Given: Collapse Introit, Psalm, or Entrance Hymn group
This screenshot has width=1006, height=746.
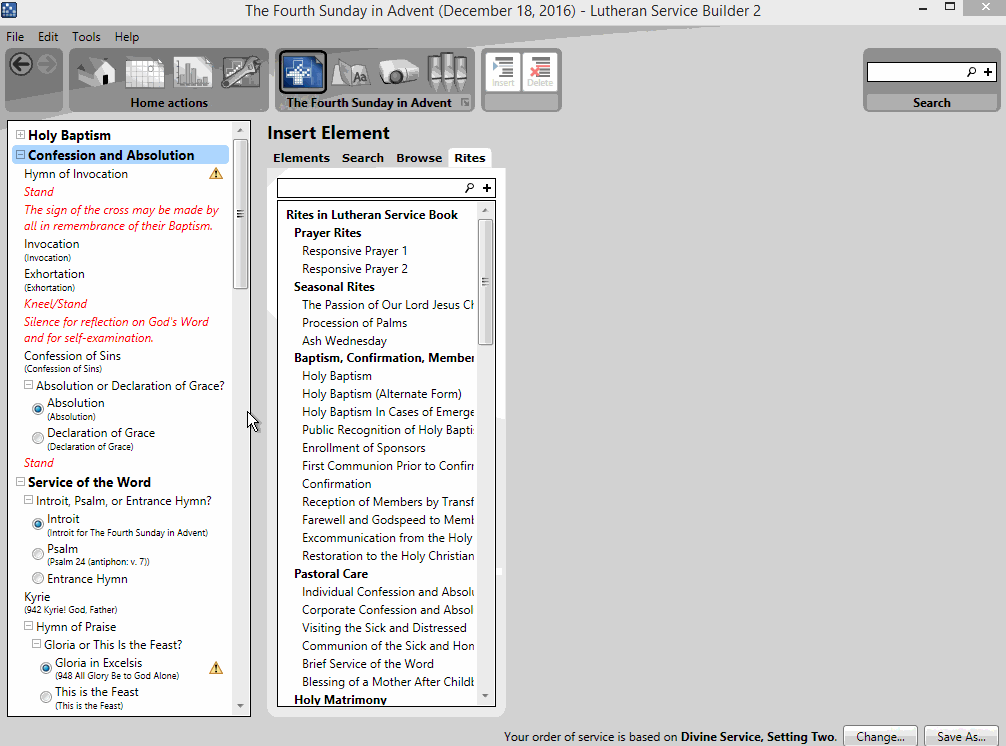Looking at the screenshot, I should click(28, 500).
